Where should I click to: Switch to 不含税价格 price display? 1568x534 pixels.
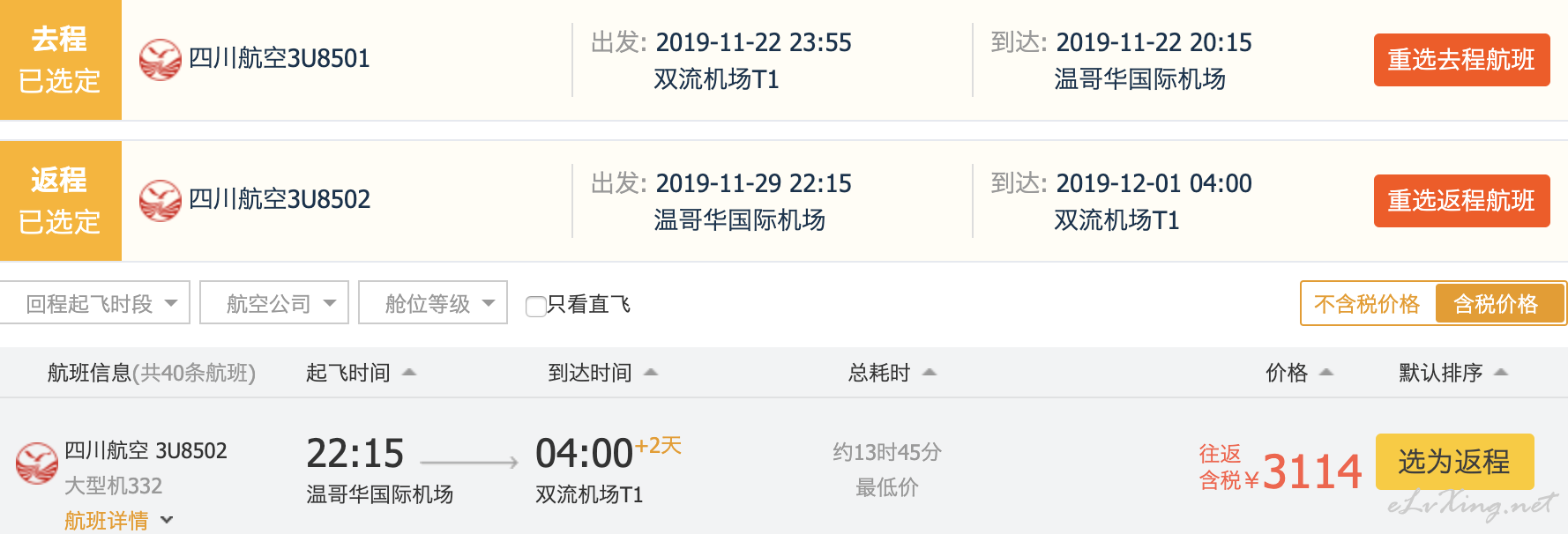(x=1367, y=304)
